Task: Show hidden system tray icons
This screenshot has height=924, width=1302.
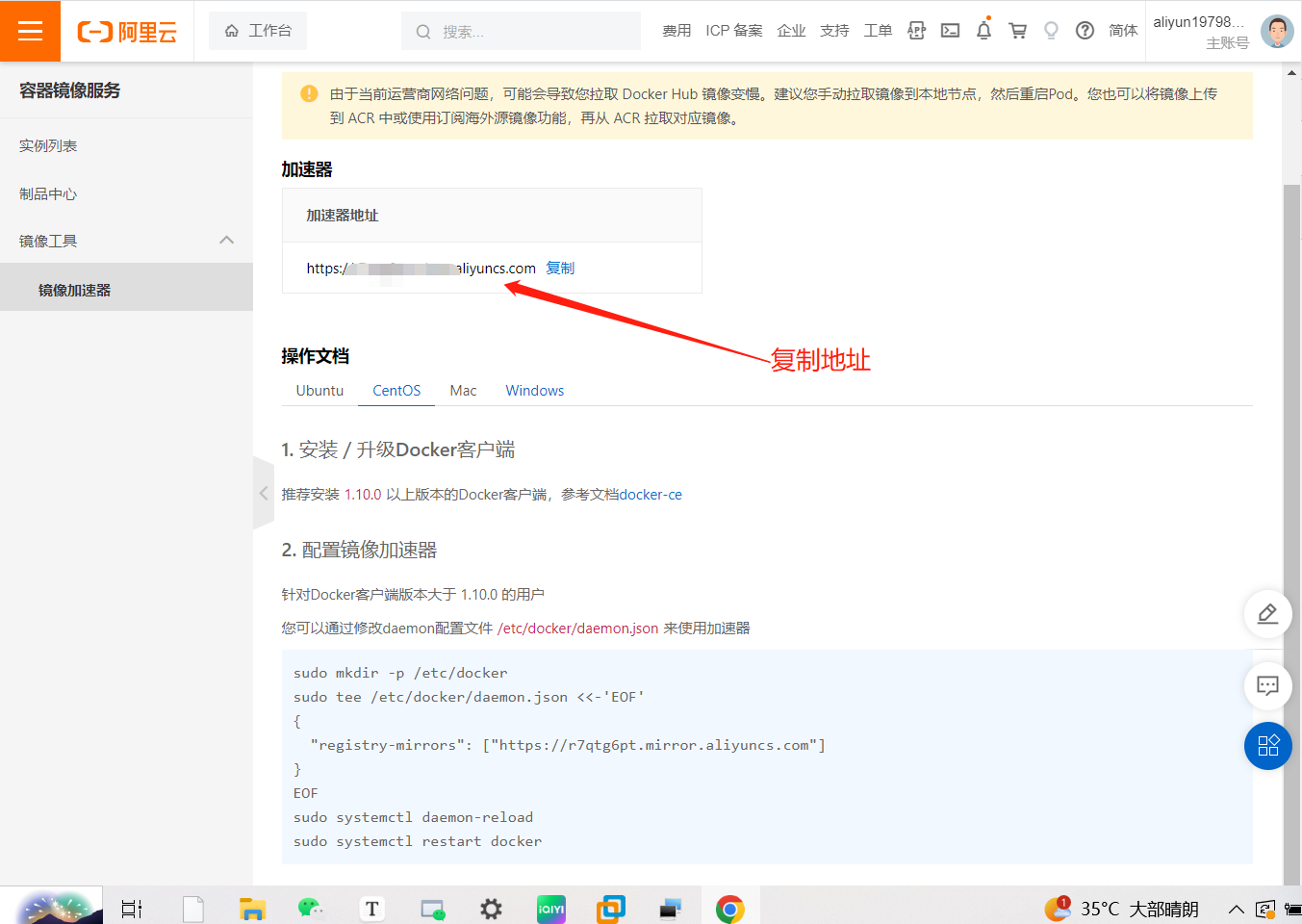Action: click(1236, 909)
